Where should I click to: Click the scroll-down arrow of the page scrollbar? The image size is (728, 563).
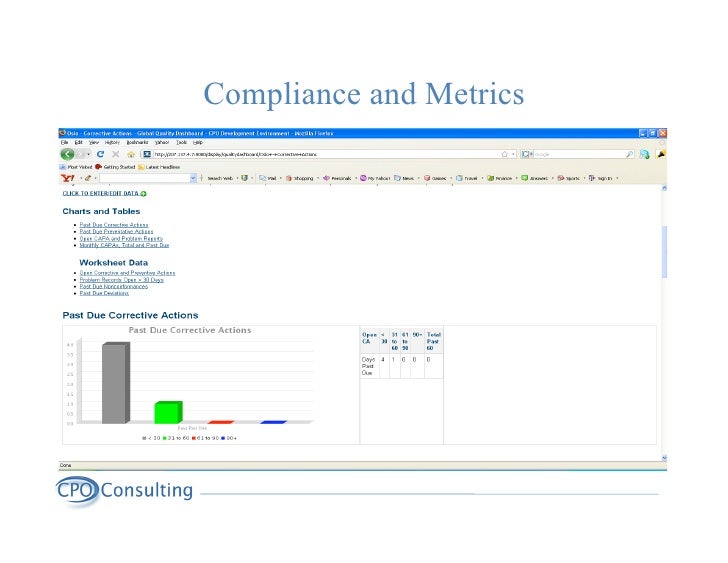tap(664, 458)
